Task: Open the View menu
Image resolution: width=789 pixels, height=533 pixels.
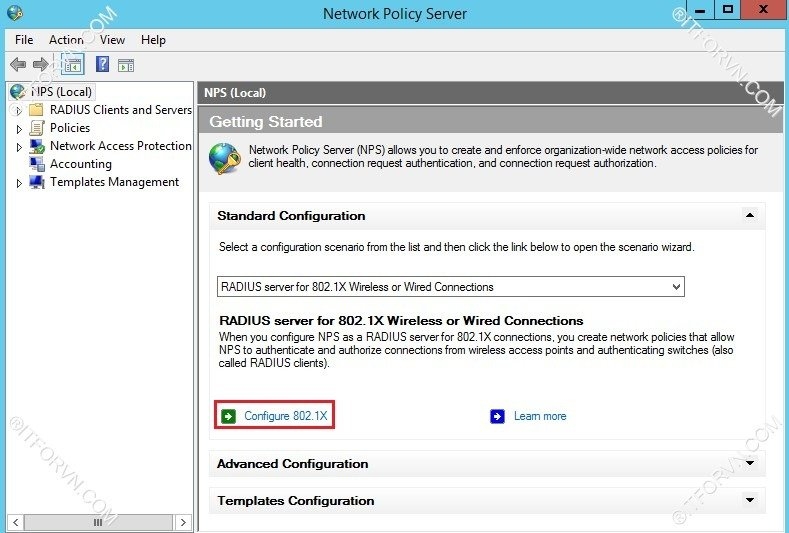Action: click(x=112, y=40)
